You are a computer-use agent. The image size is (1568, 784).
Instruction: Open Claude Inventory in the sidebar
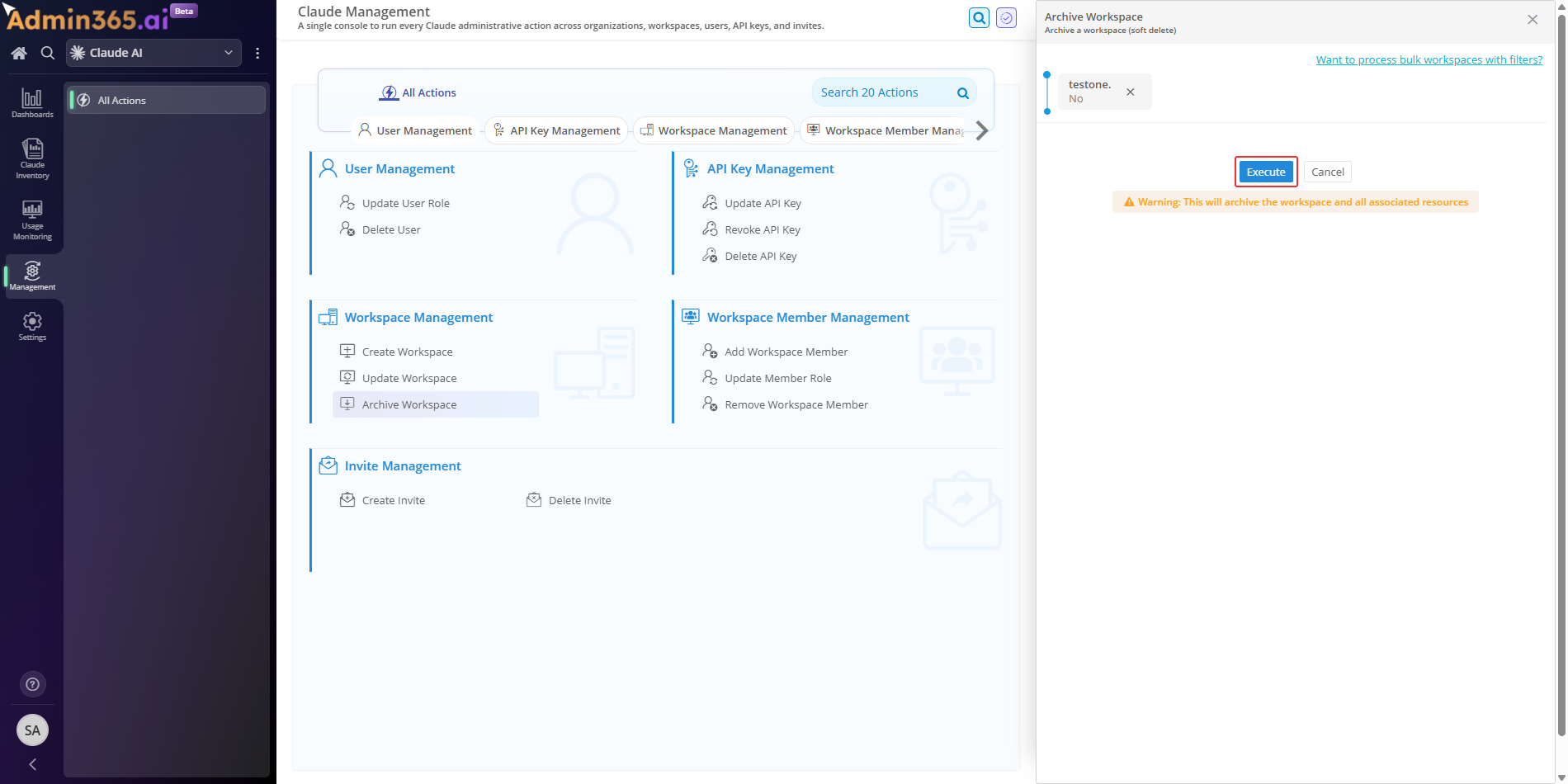32,158
